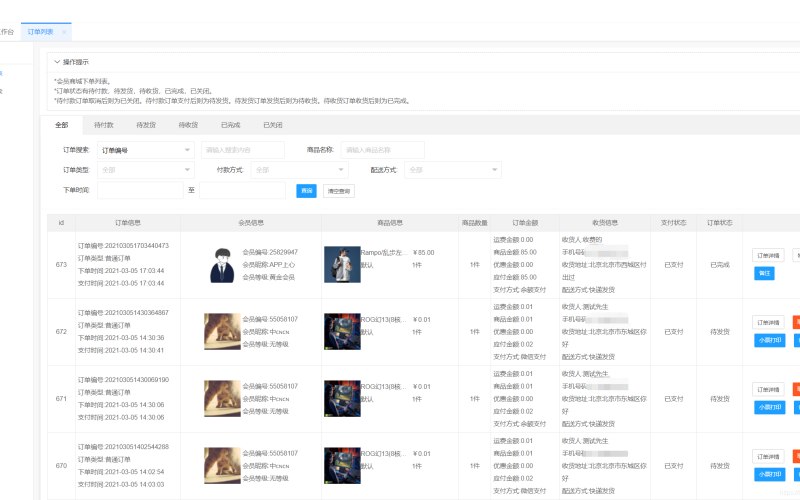Click member number 25829947 text

click(x=283, y=253)
